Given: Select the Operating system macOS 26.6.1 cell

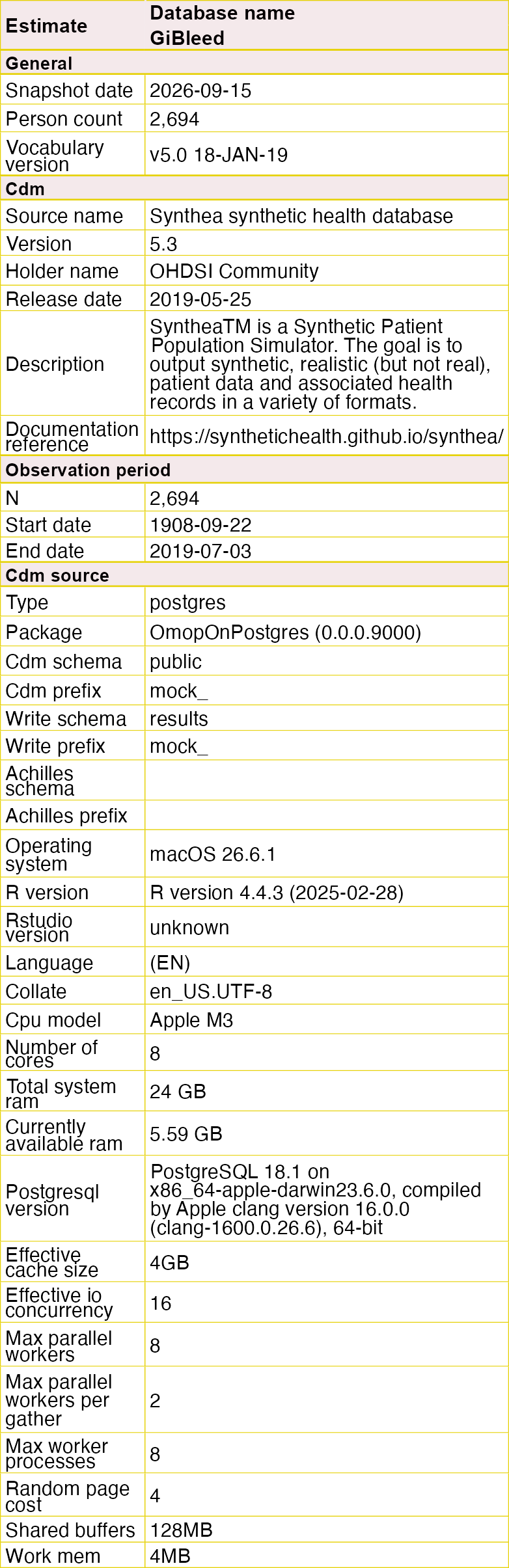Looking at the screenshot, I should tap(327, 854).
